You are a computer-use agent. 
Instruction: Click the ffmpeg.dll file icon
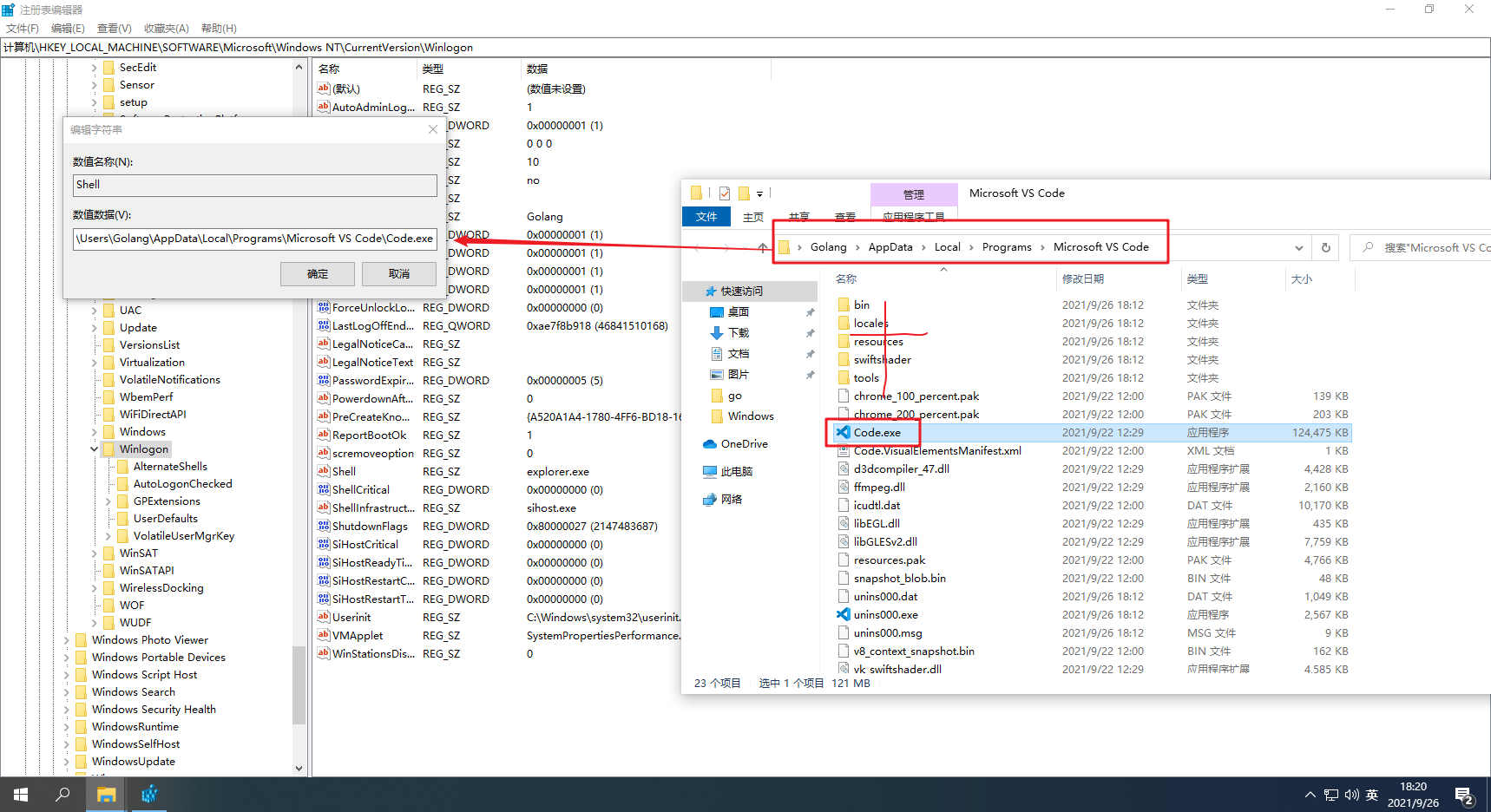[844, 487]
